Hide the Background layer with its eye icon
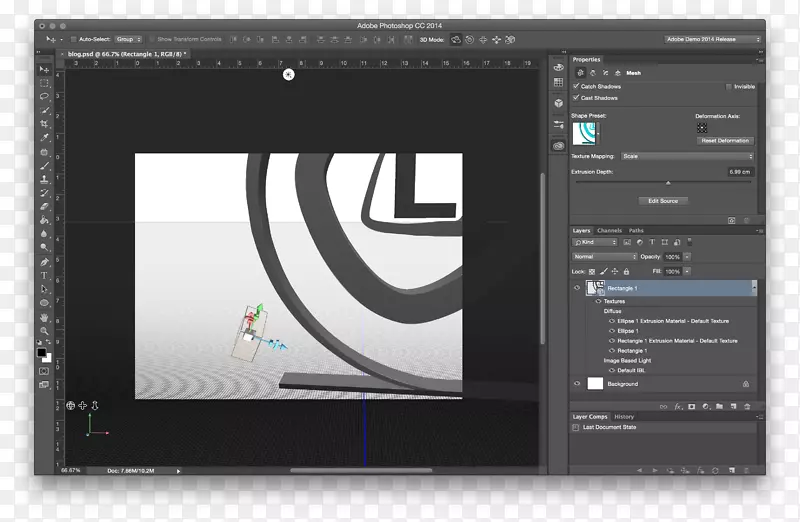The width and height of the screenshot is (800, 522). [577, 383]
